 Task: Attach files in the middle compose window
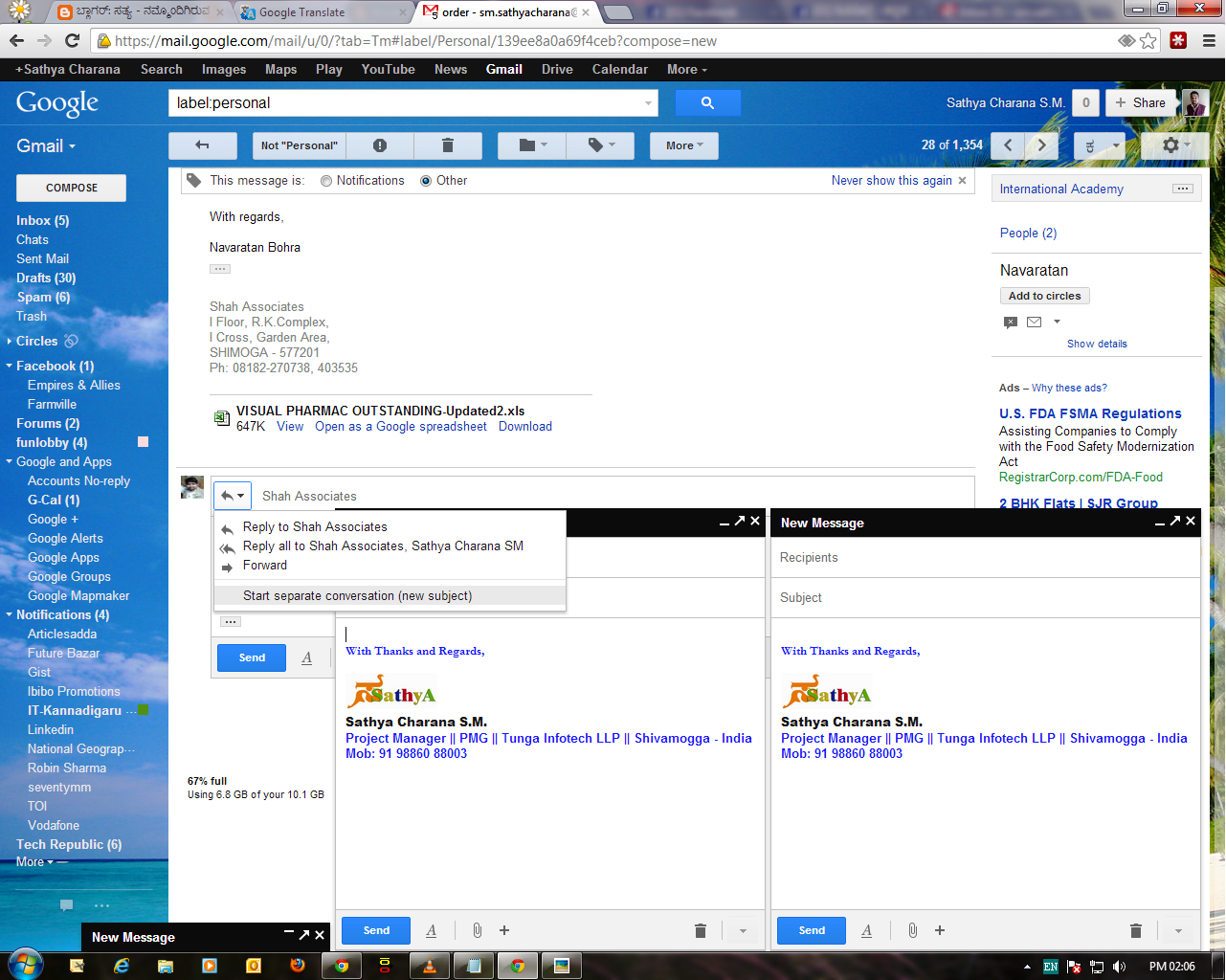(477, 930)
